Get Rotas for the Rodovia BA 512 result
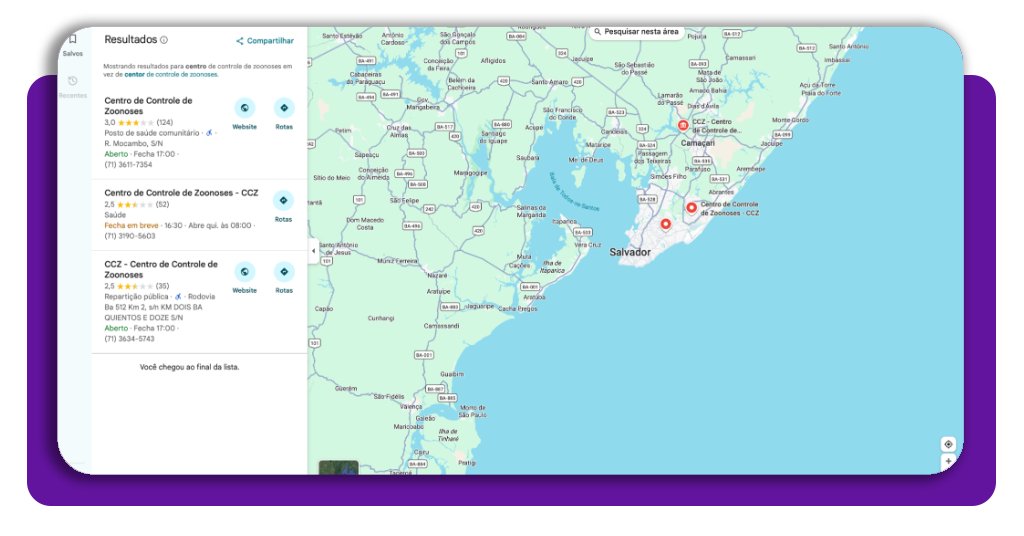Viewport: 1024px width, 536px height. pos(284,273)
